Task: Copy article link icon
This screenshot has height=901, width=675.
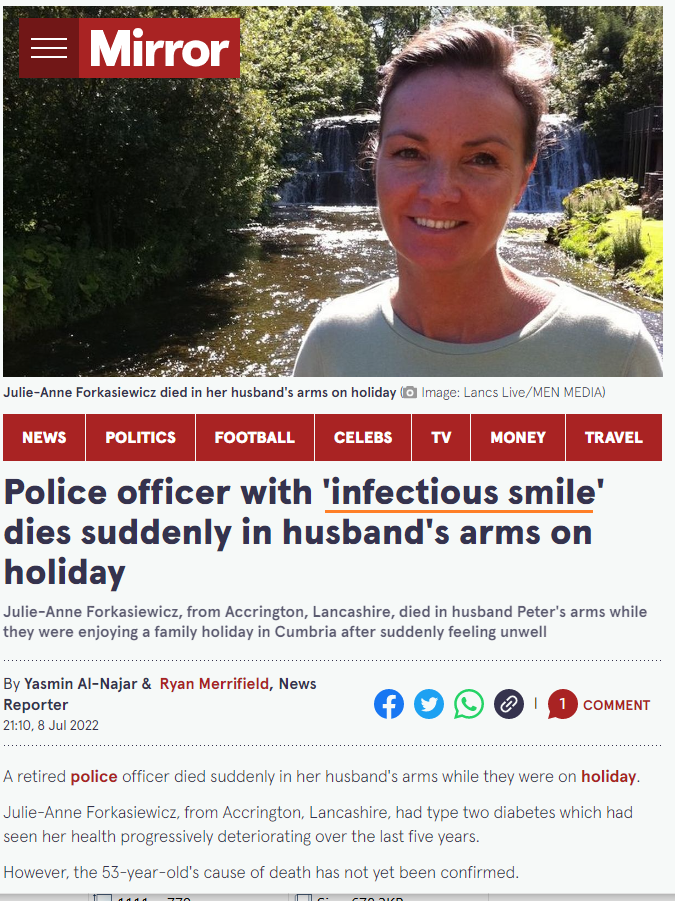Action: click(x=509, y=704)
